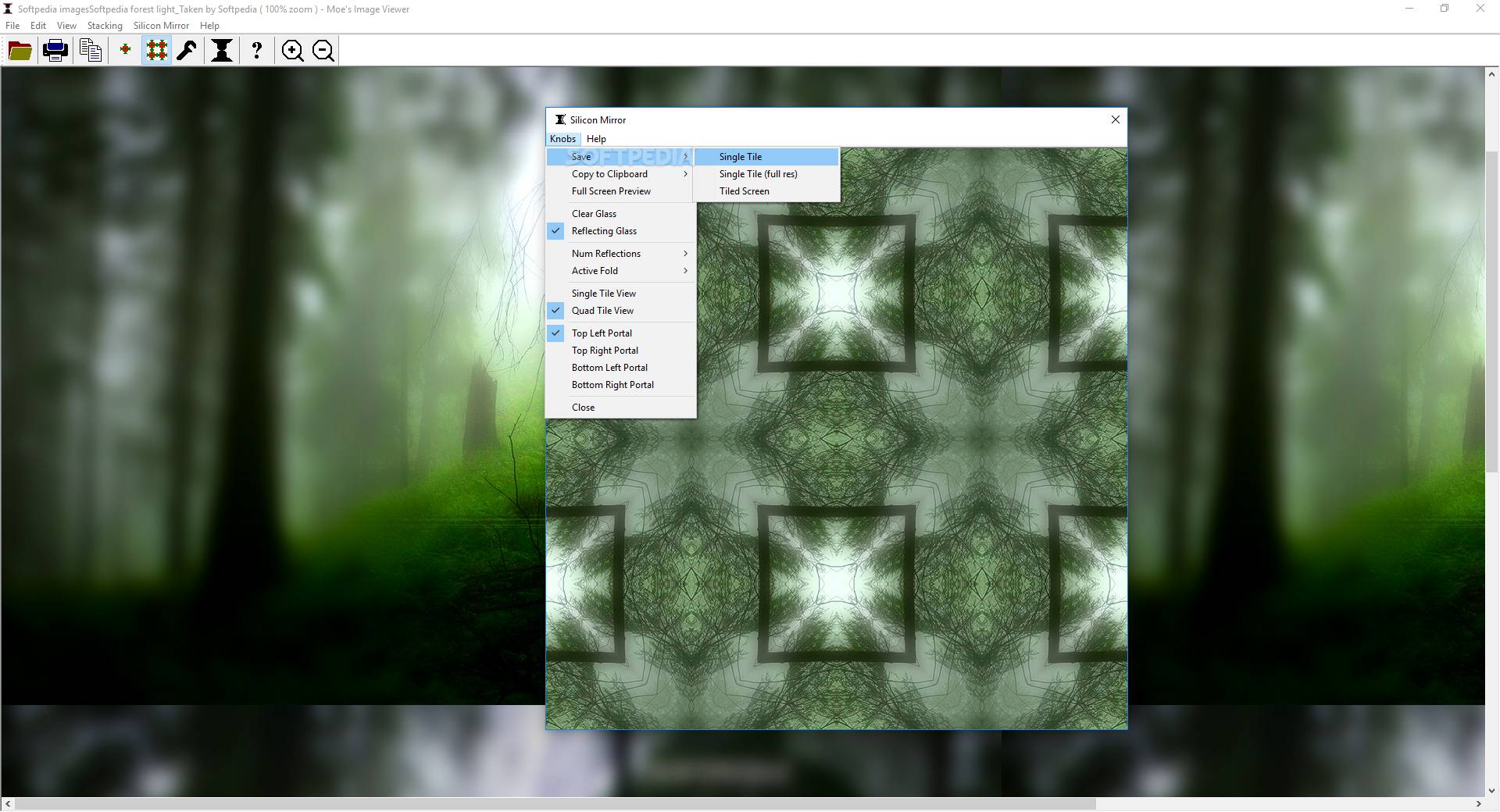Viewport: 1500px width, 812px height.
Task: Open the Silicon Mirror menu in main window
Action: coord(161,25)
